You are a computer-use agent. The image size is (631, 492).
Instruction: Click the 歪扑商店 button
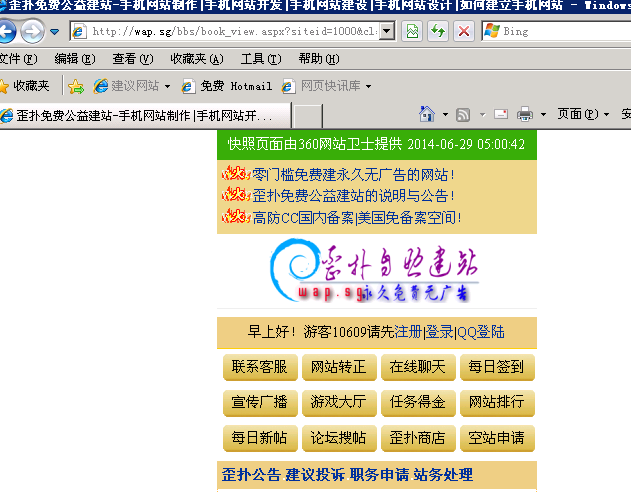click(418, 438)
